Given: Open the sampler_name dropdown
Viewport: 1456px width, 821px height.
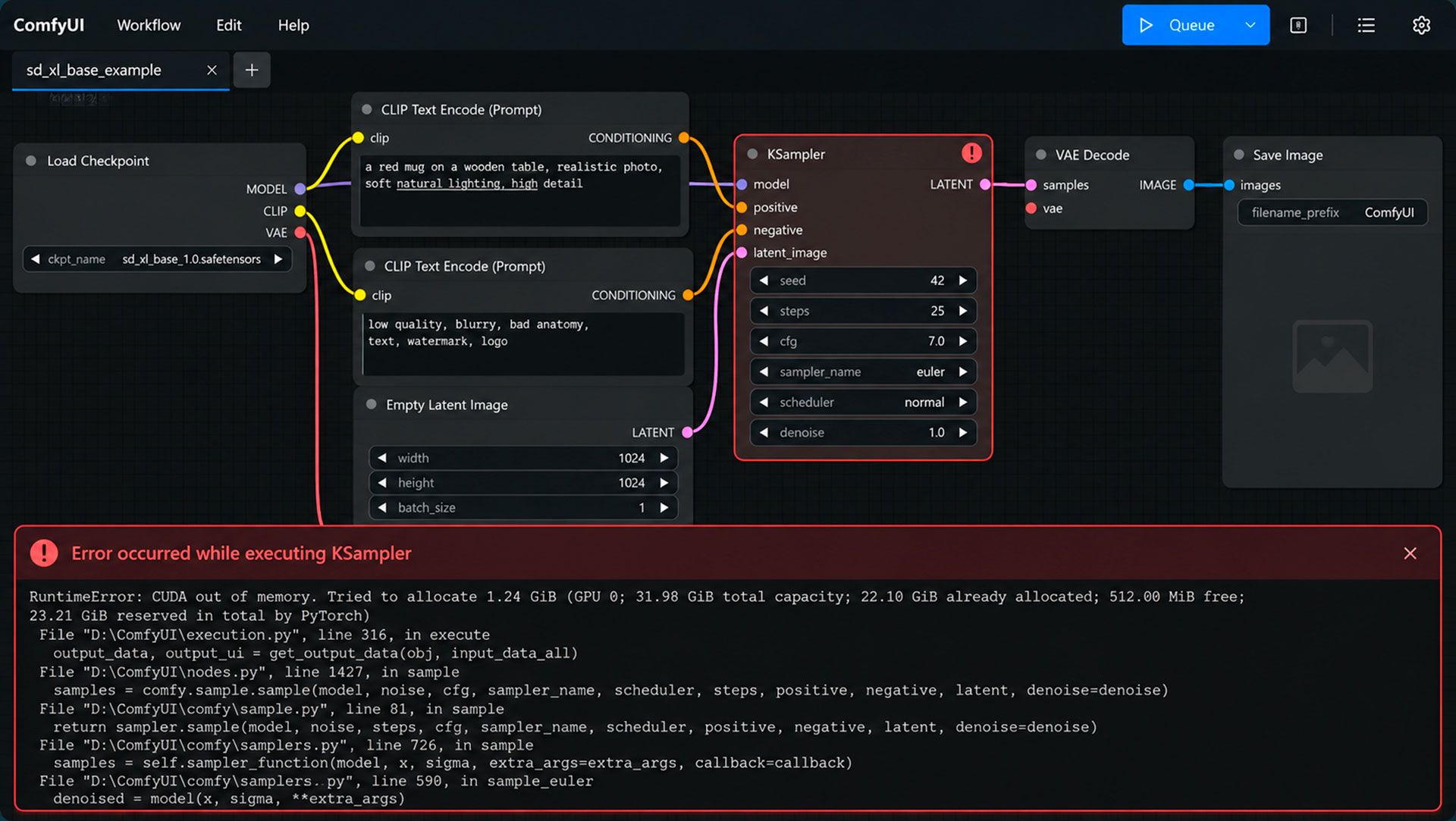Looking at the screenshot, I should point(863,371).
